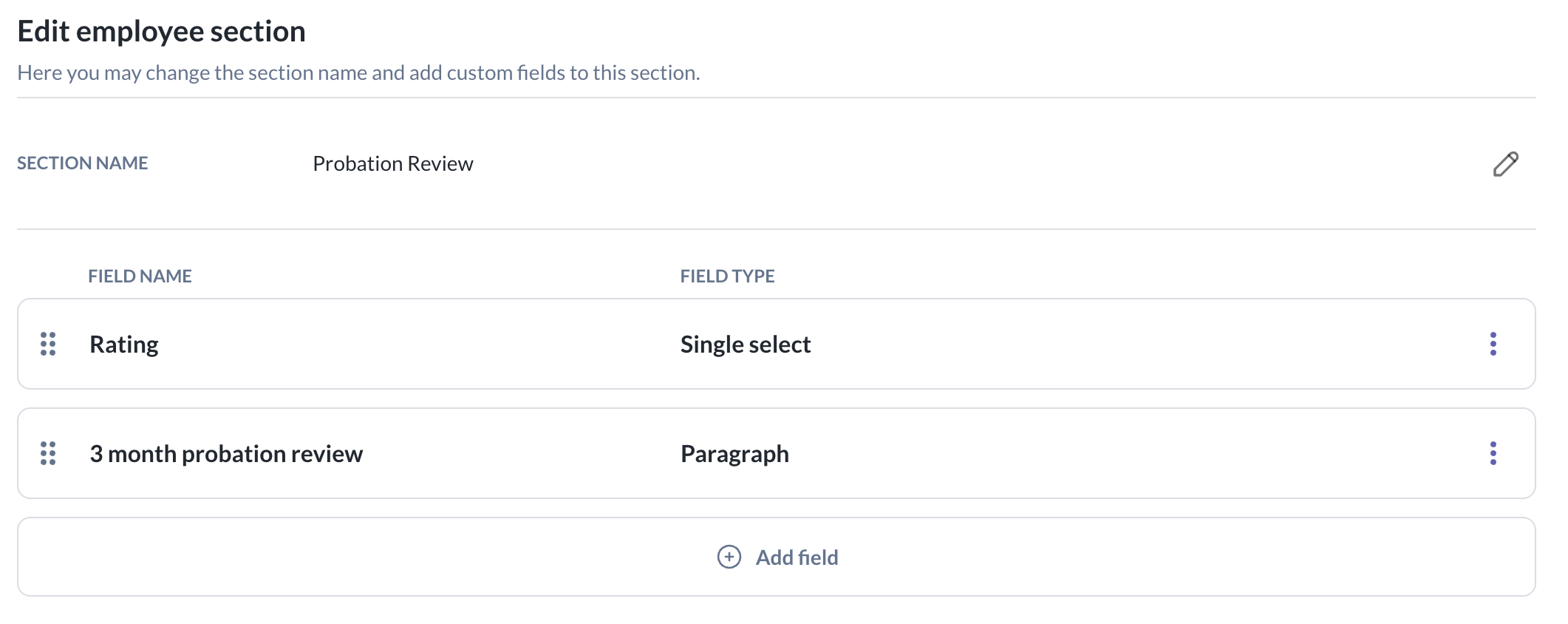Open options menu for 3 month probation review
This screenshot has height=624, width=1568.
click(x=1493, y=453)
